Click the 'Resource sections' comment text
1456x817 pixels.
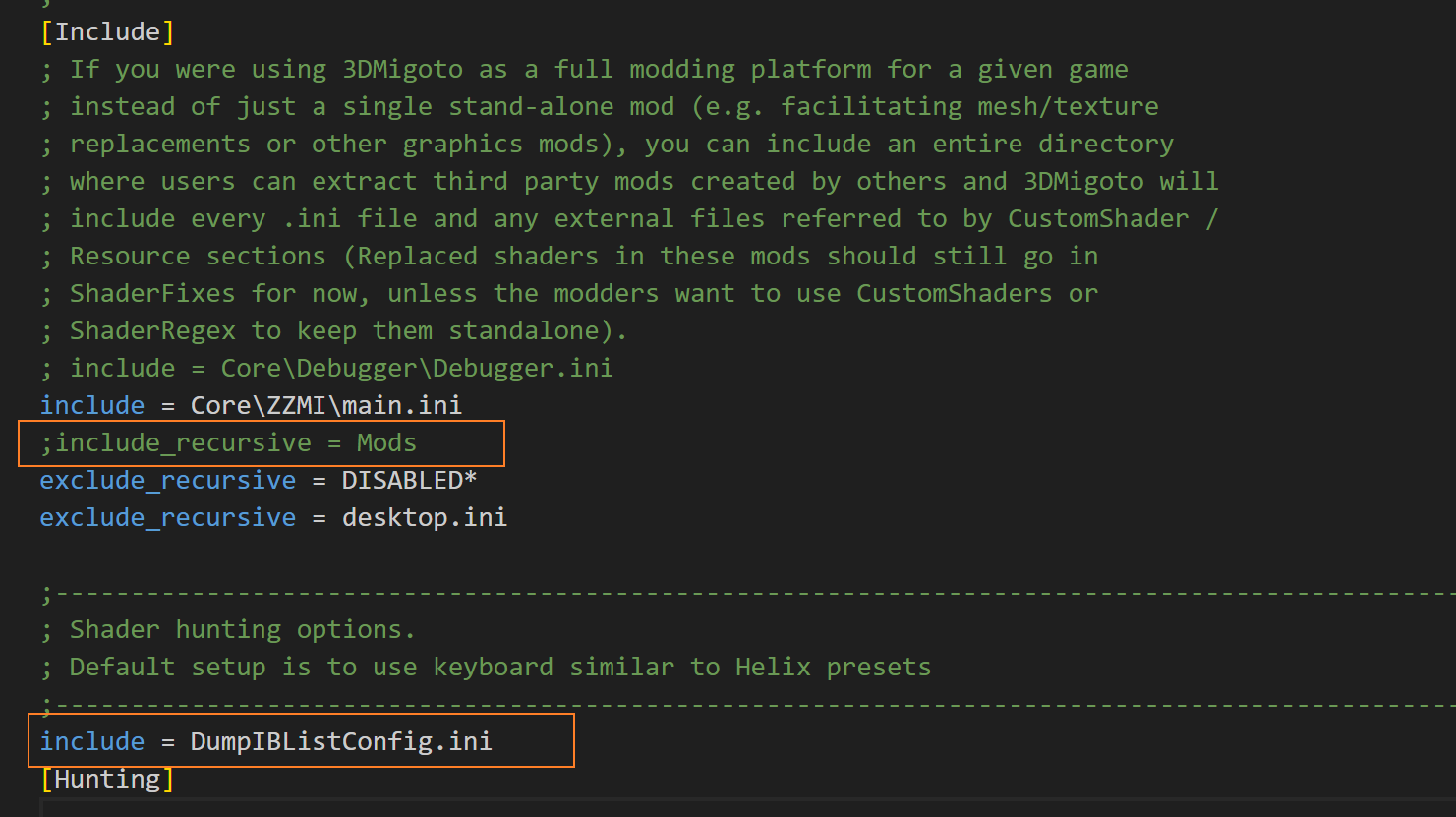click(198, 257)
